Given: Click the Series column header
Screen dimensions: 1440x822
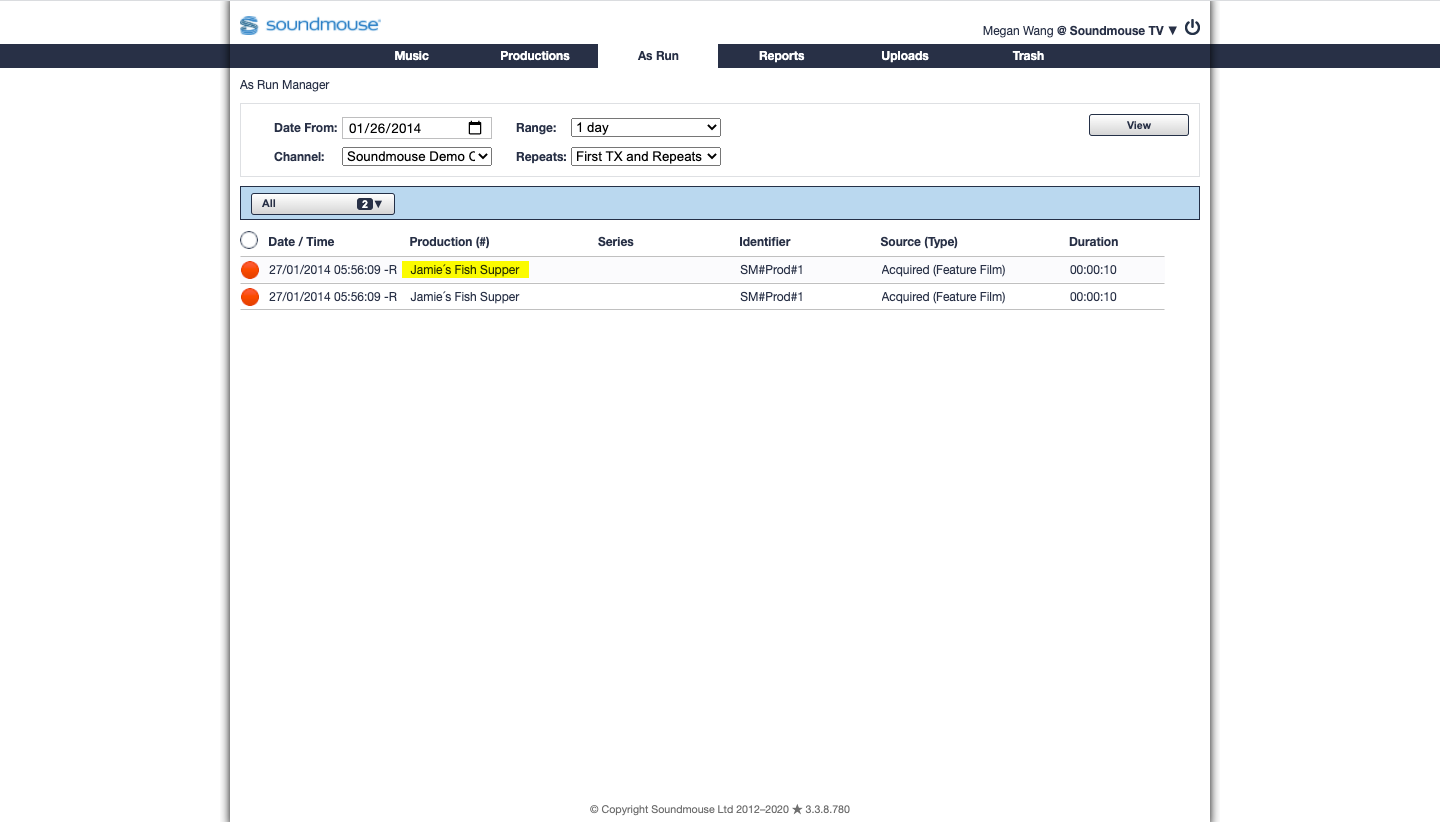Looking at the screenshot, I should point(616,242).
